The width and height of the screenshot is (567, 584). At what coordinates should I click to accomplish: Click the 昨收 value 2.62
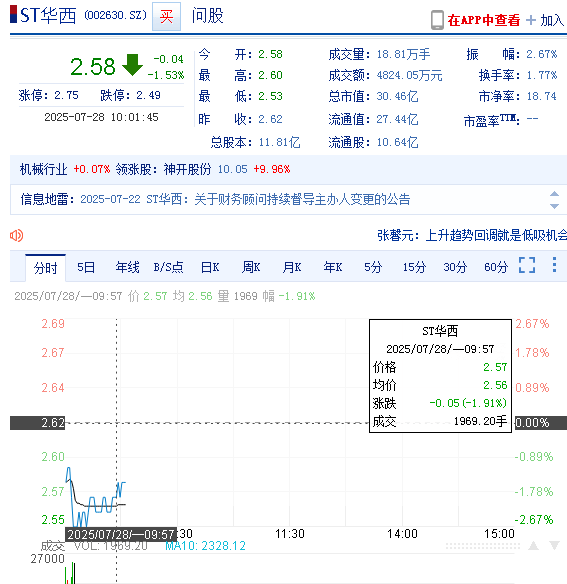[x=270, y=120]
